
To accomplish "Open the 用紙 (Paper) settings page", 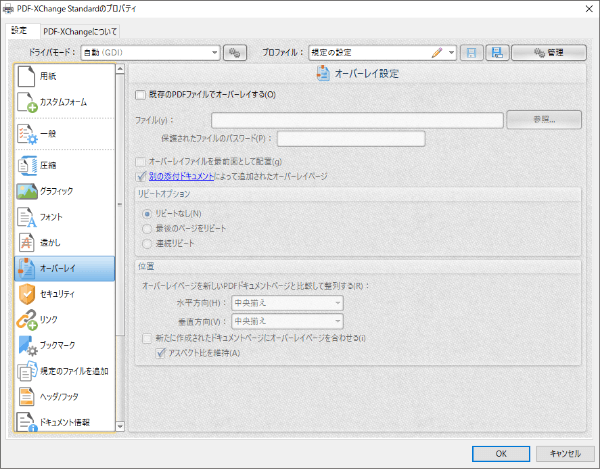I will pyautogui.click(x=64, y=76).
